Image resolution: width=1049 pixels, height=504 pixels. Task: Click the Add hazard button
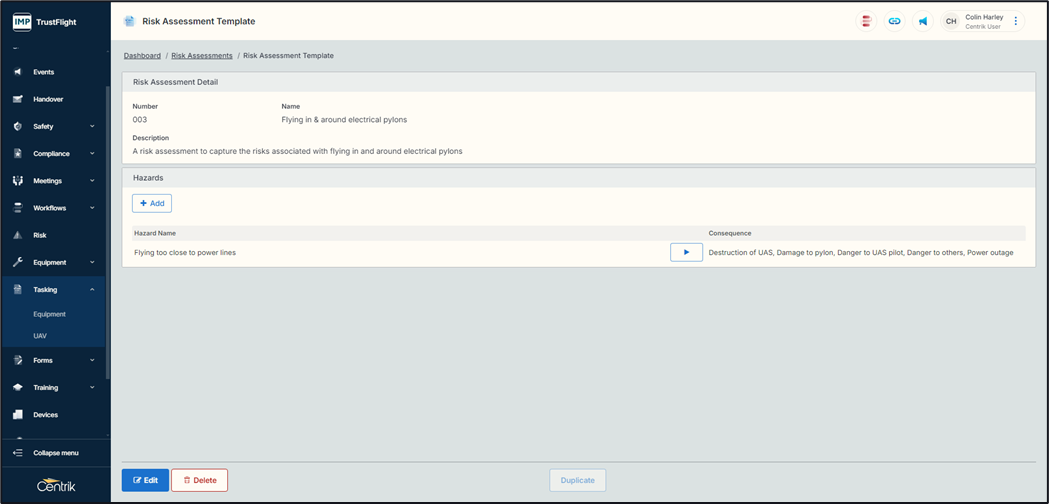coord(152,203)
